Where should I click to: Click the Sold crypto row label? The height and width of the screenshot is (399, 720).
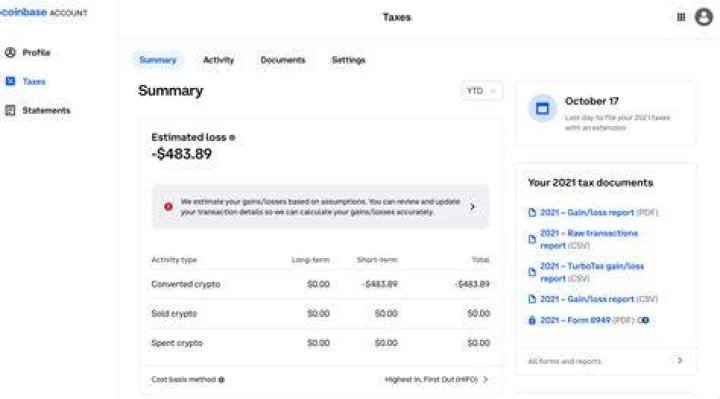[174, 314]
